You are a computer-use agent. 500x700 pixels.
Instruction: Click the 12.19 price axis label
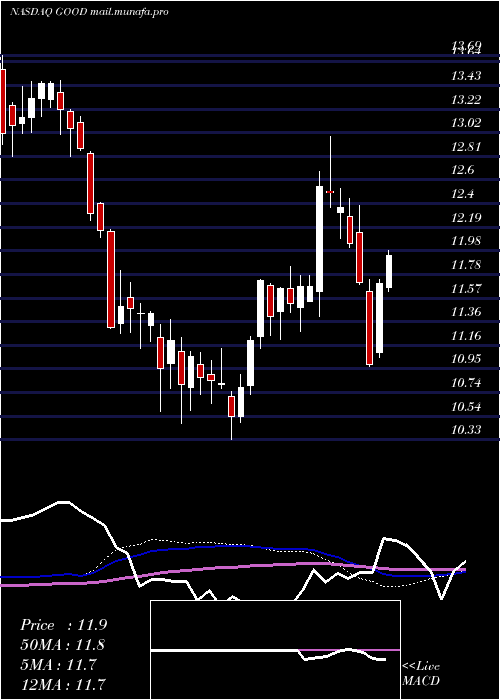click(x=466, y=217)
